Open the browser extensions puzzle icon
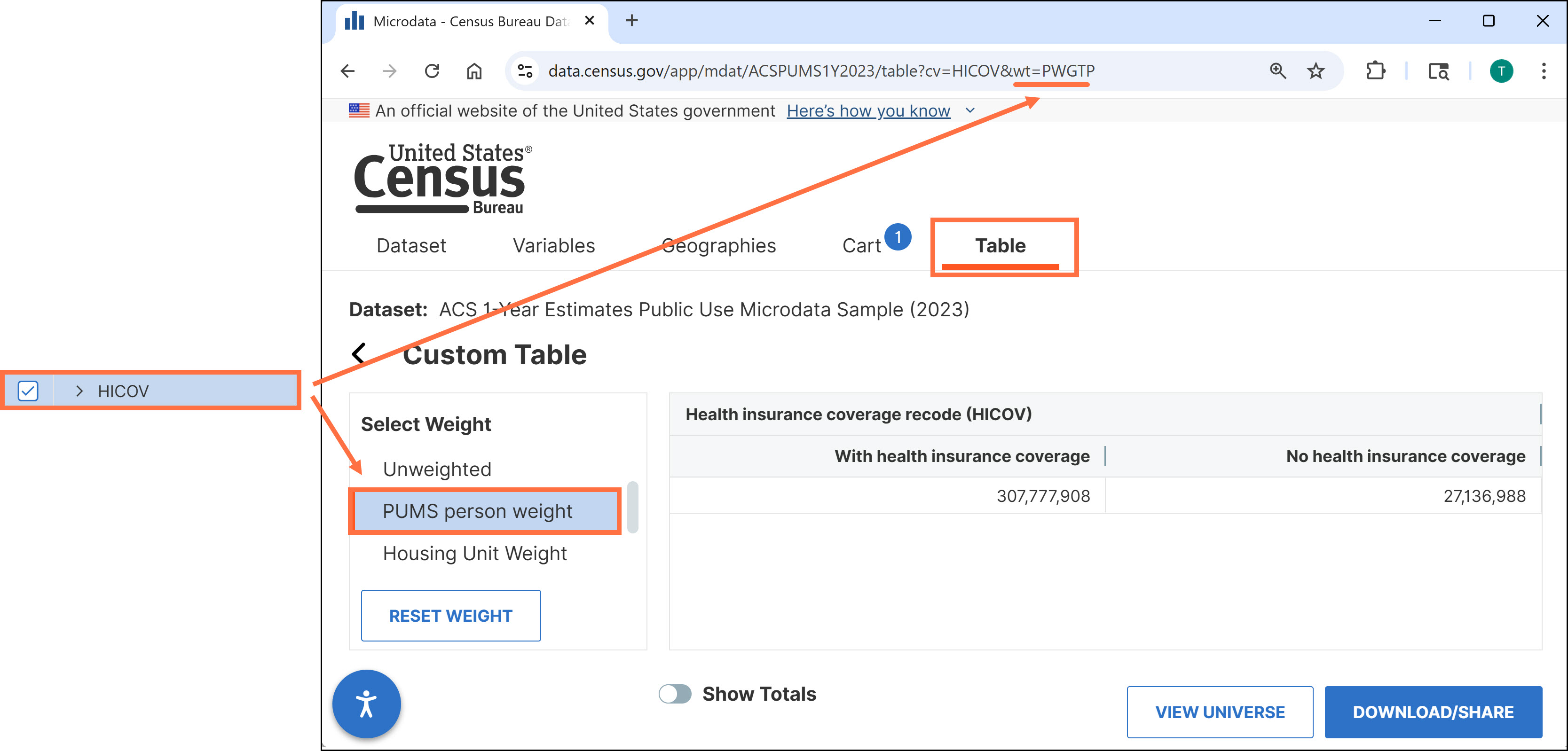The width and height of the screenshot is (1568, 751). pyautogui.click(x=1375, y=71)
